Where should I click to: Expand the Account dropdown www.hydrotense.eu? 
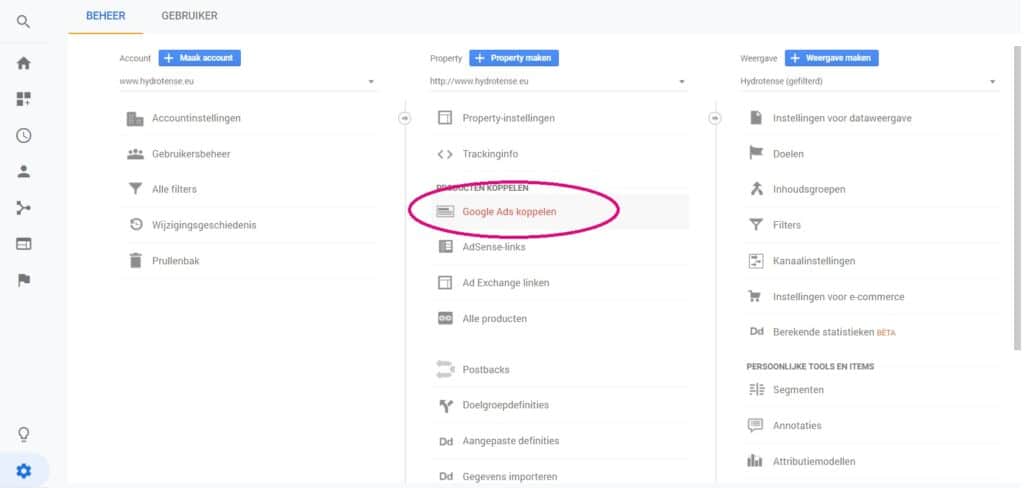click(246, 82)
